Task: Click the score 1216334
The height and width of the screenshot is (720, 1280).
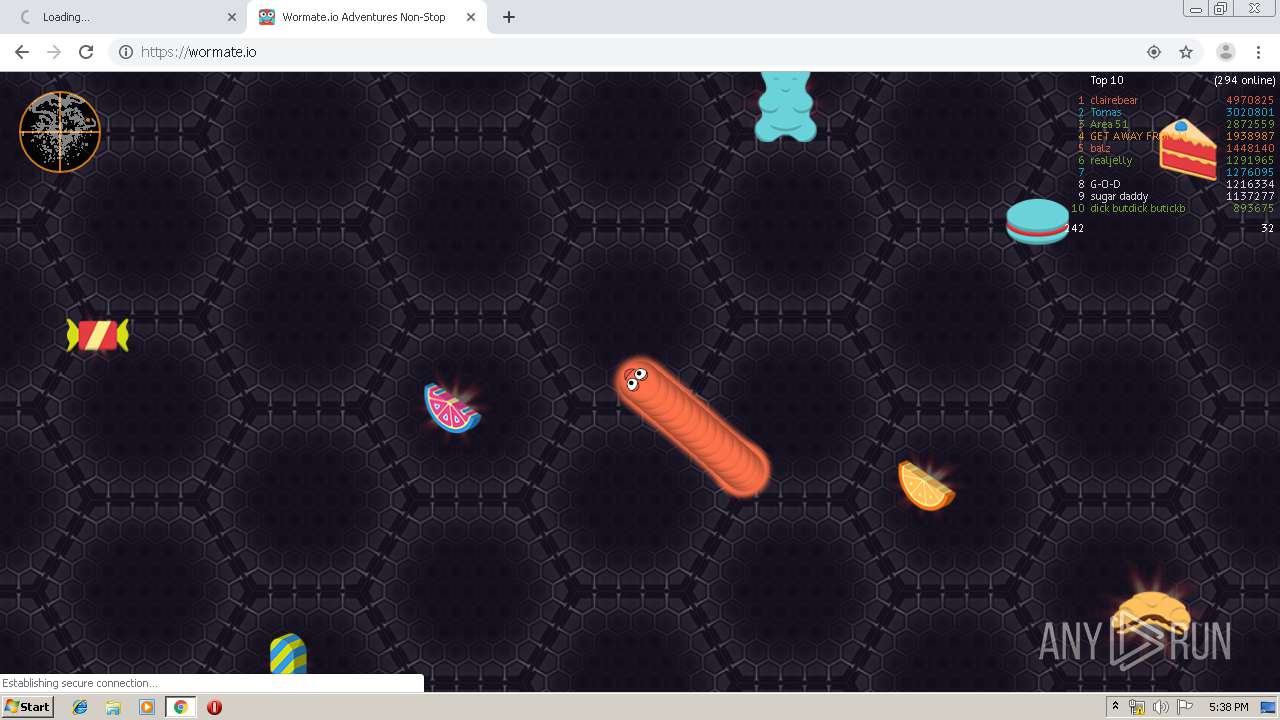Action: tap(1250, 184)
